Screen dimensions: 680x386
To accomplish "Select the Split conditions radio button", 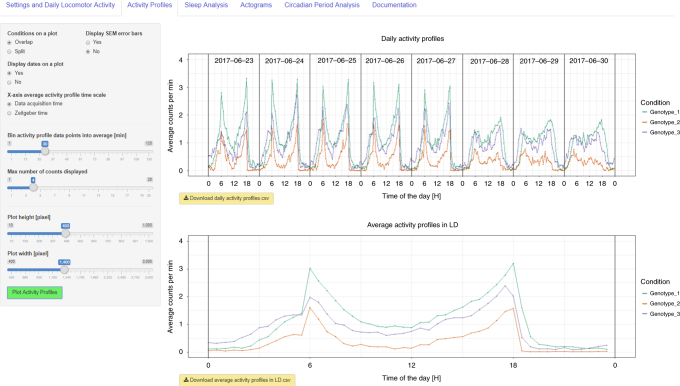I will [x=9, y=52].
